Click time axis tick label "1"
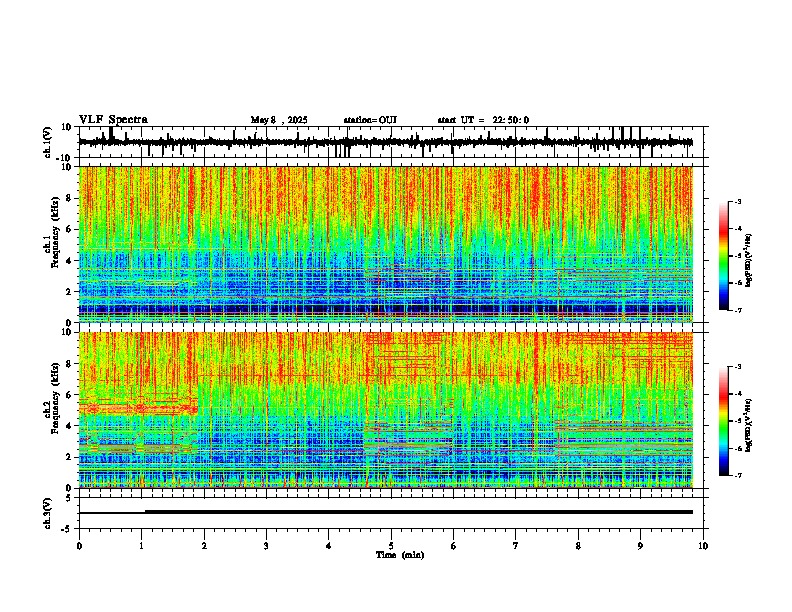792x612 pixels. 141,546
